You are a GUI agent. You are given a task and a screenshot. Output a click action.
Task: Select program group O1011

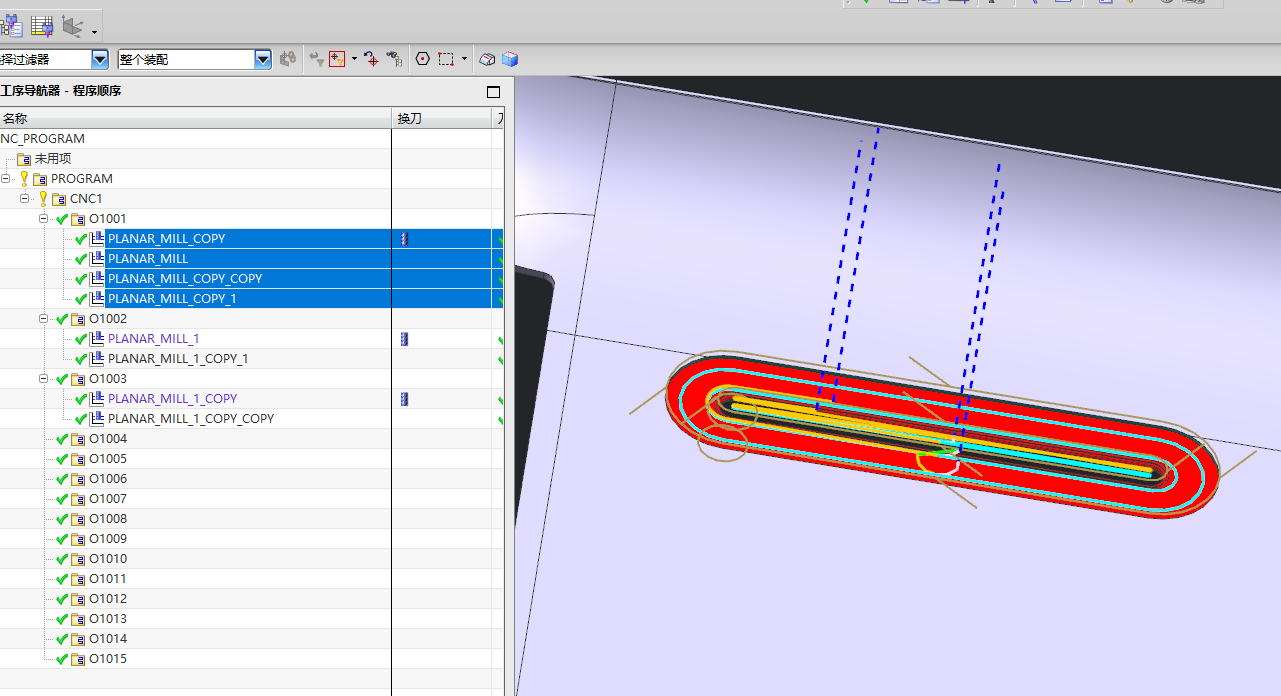click(x=108, y=579)
